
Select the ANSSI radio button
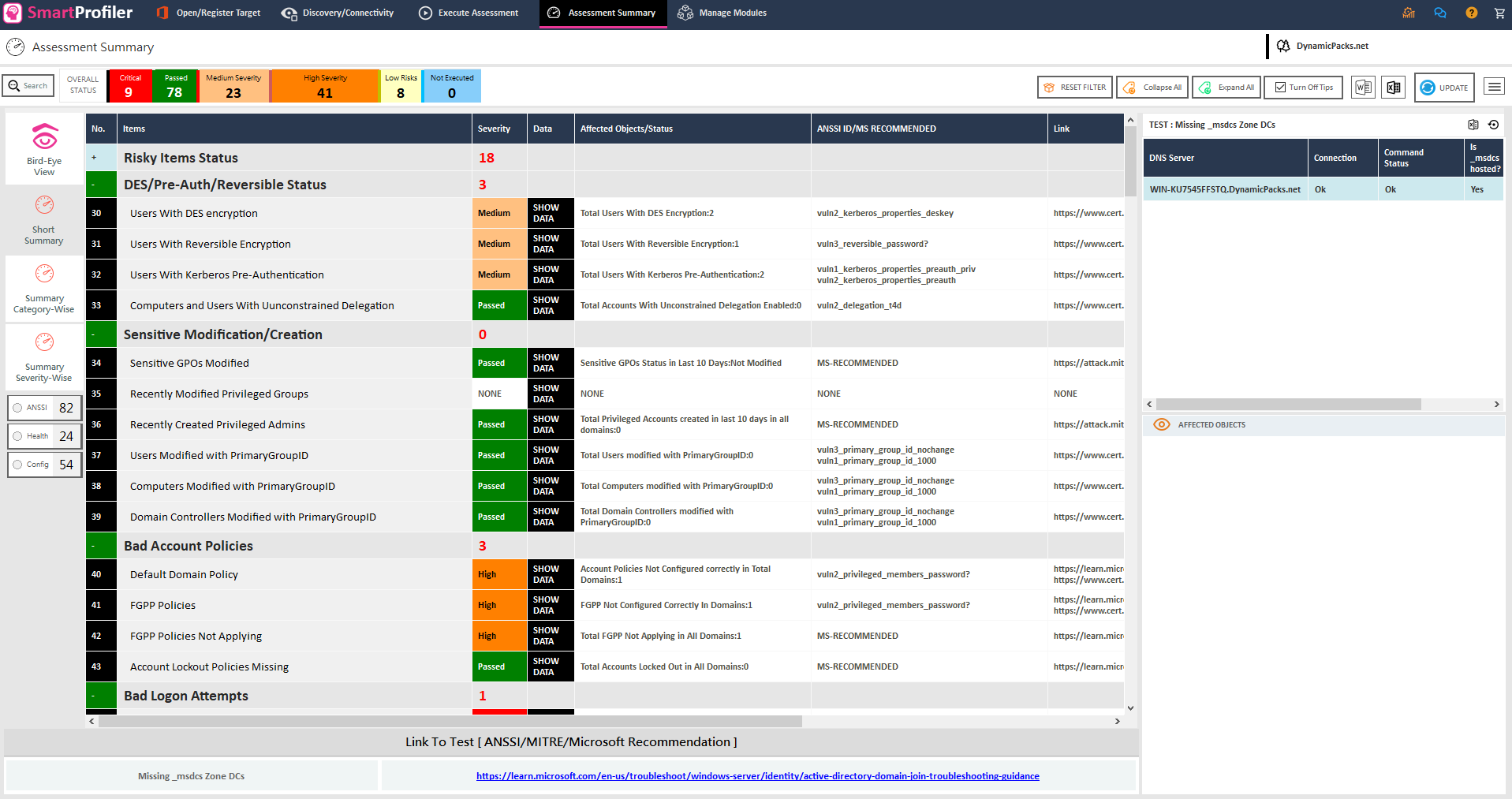[x=17, y=408]
